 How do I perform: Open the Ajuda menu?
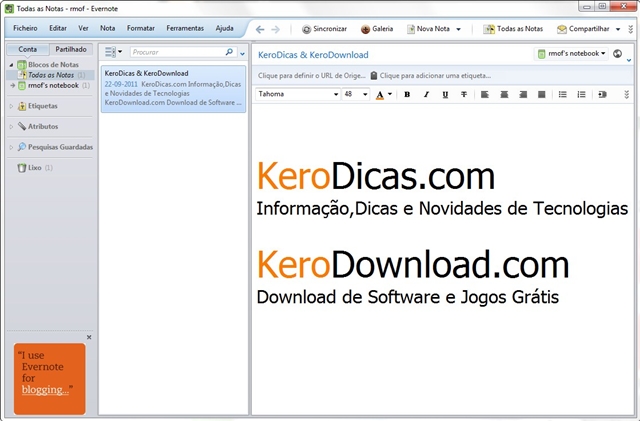pyautogui.click(x=224, y=28)
